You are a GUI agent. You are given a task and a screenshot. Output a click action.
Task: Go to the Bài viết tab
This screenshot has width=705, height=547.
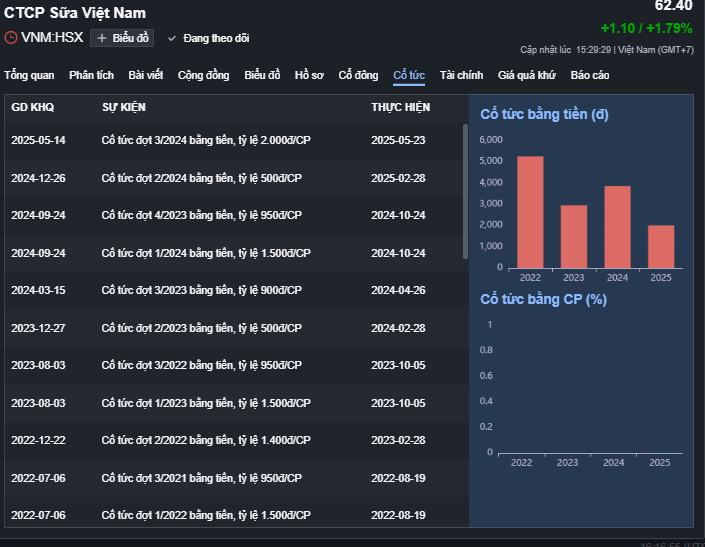[x=146, y=76]
